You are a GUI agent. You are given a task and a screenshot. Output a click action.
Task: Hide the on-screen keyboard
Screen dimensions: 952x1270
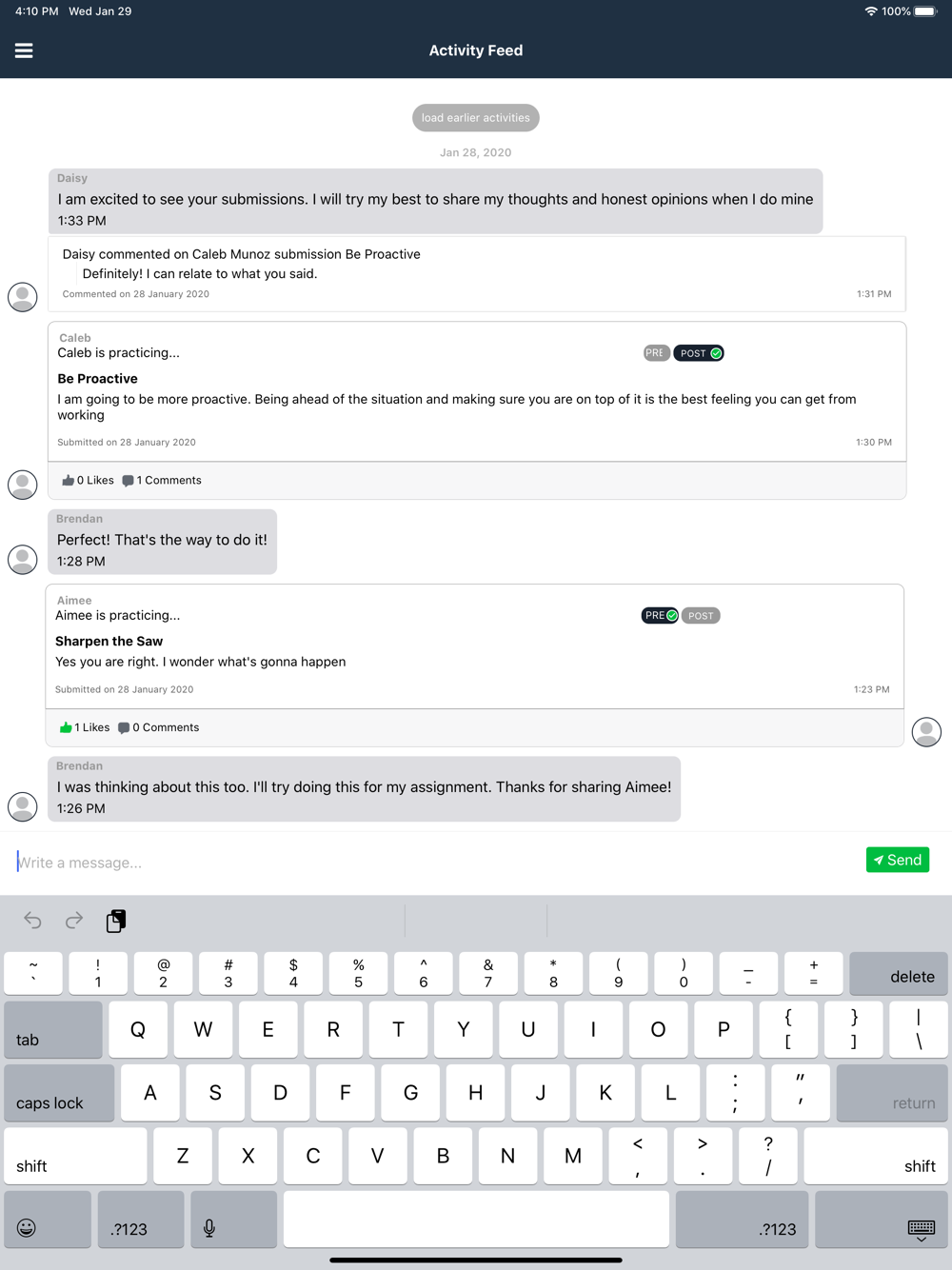tap(921, 1229)
